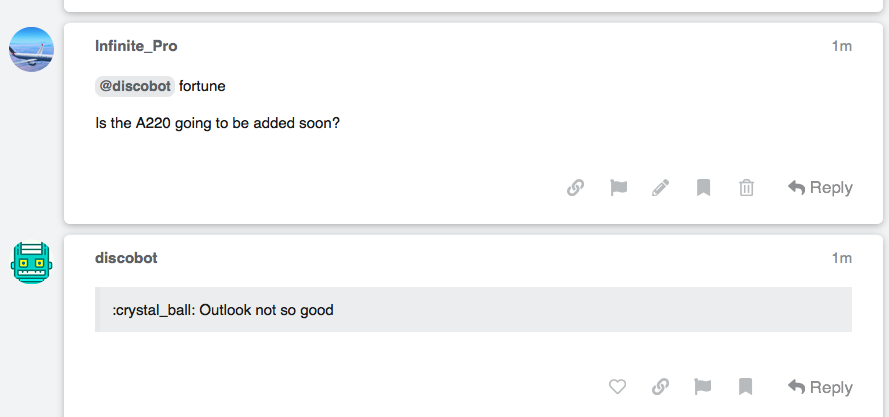
Task: Open the discobot username link
Action: point(126,258)
